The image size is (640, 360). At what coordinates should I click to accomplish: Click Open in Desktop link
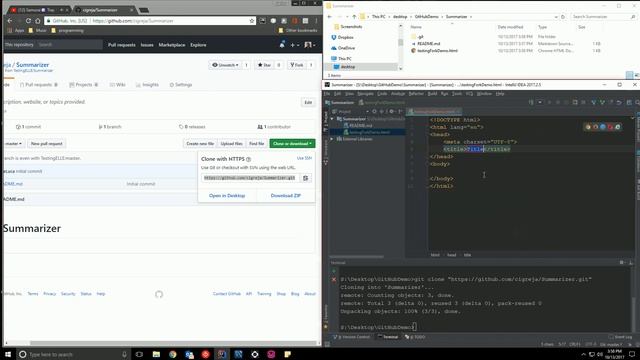pyautogui.click(x=227, y=196)
